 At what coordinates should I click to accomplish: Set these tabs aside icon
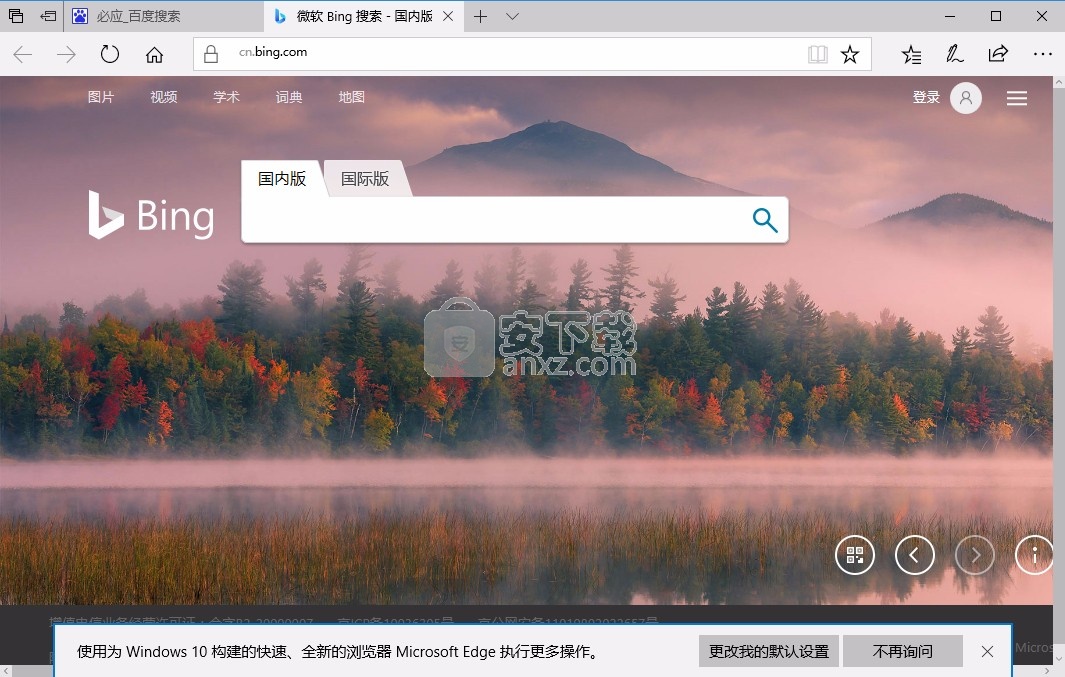point(48,16)
